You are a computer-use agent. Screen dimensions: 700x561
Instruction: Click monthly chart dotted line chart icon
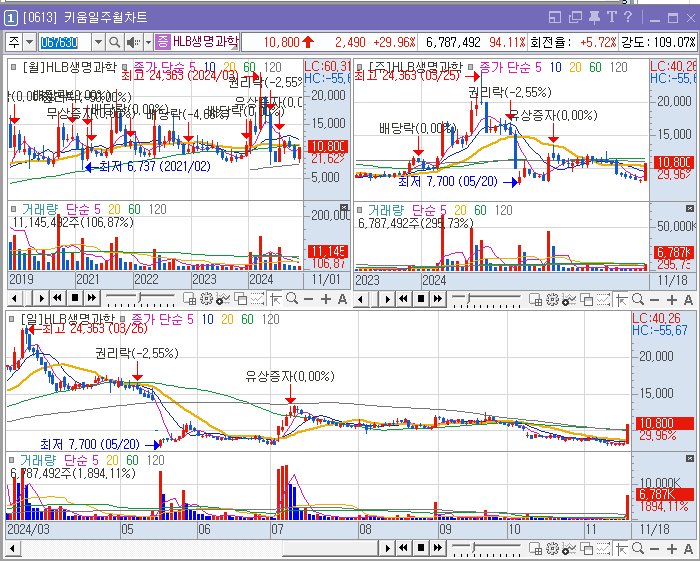click(x=257, y=299)
